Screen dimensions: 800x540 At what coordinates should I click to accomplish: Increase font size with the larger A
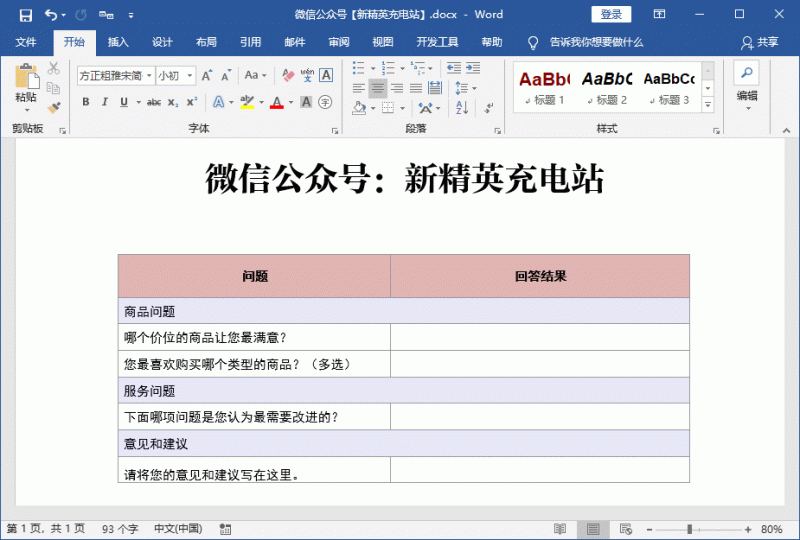click(207, 76)
